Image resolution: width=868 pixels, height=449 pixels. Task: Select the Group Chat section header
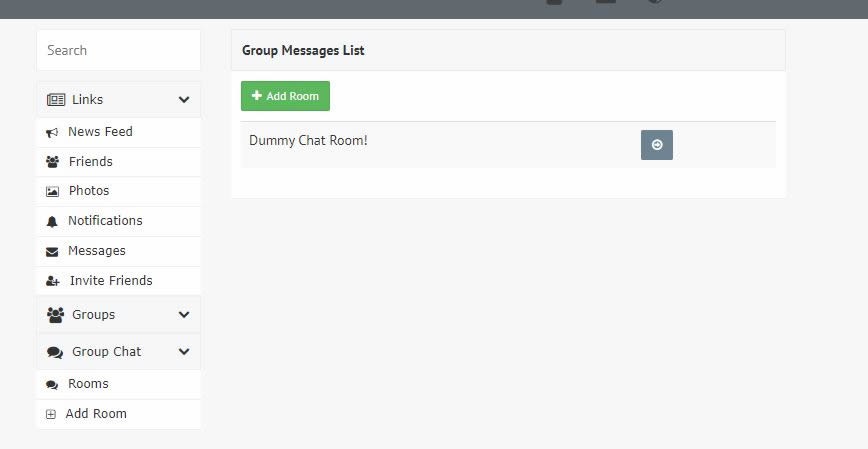(118, 352)
